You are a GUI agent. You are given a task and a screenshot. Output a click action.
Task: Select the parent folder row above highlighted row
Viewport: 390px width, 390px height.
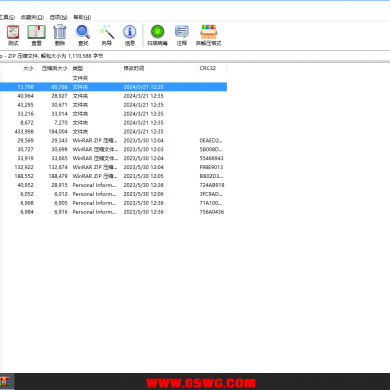[x=113, y=78]
